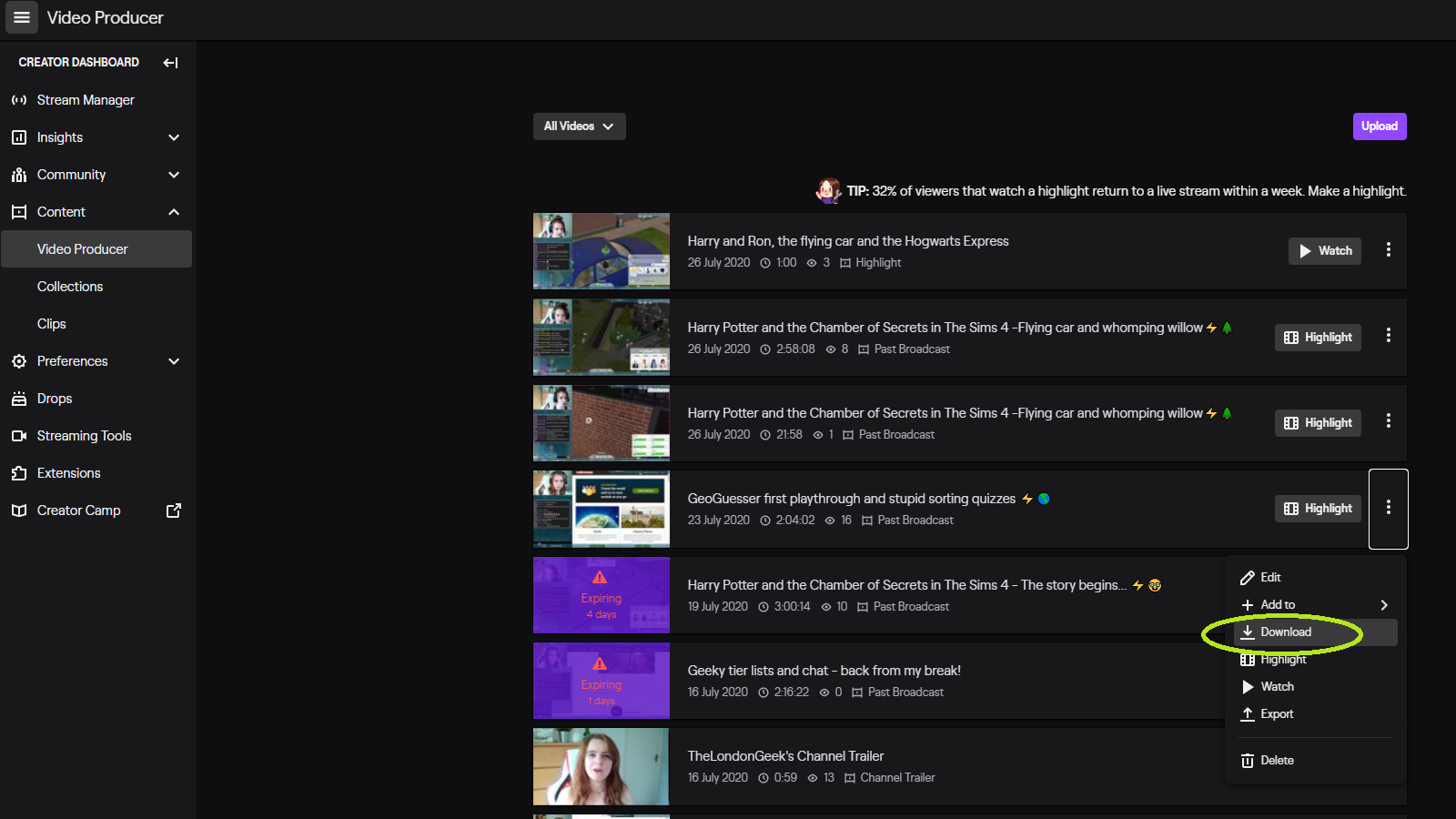Open thumbnail of the 2:58:08 Chamber of Secrets broadcast

pos(602,338)
